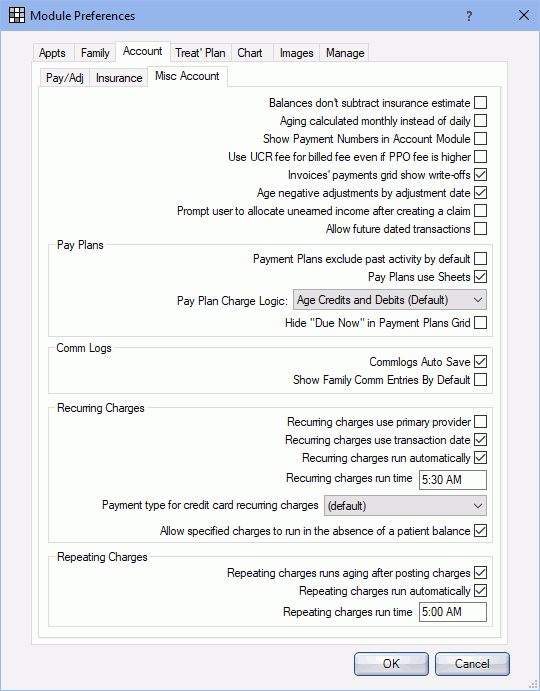Uncheck Repeating charges run automatically

480,591
